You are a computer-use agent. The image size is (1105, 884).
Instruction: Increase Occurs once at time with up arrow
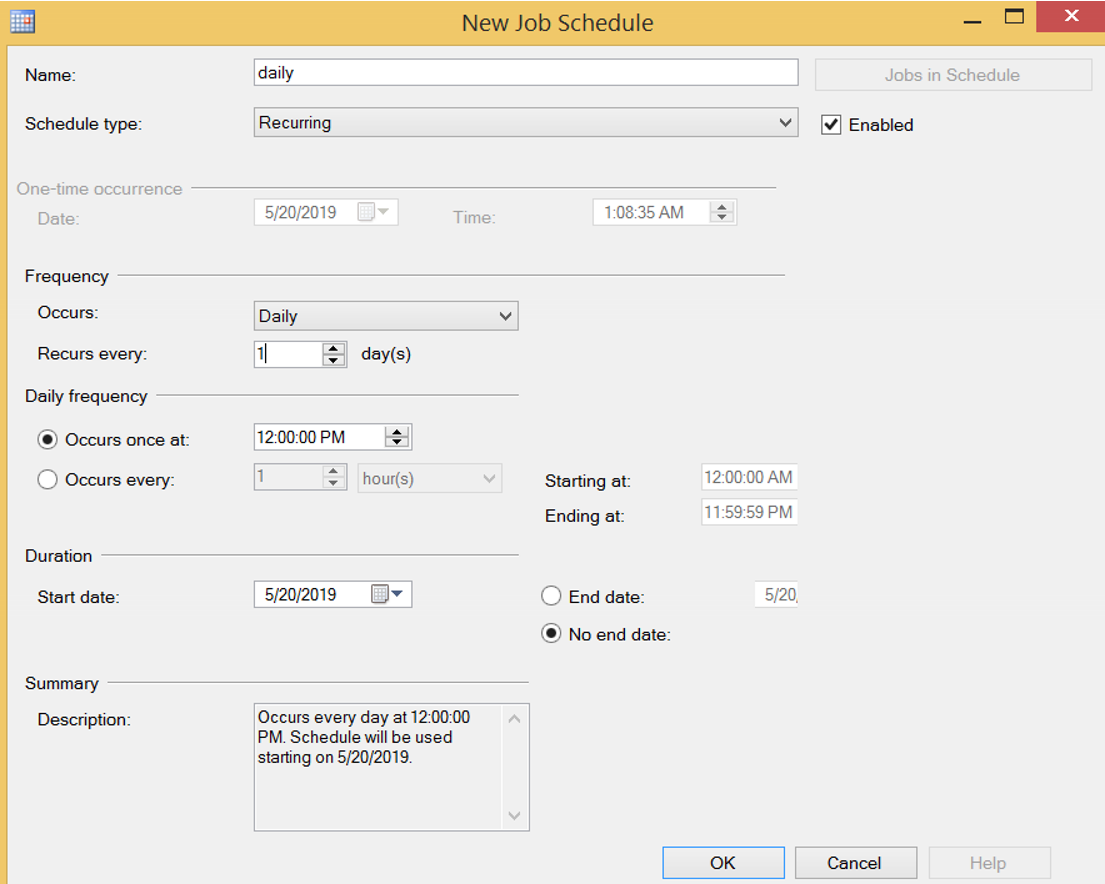coord(397,431)
